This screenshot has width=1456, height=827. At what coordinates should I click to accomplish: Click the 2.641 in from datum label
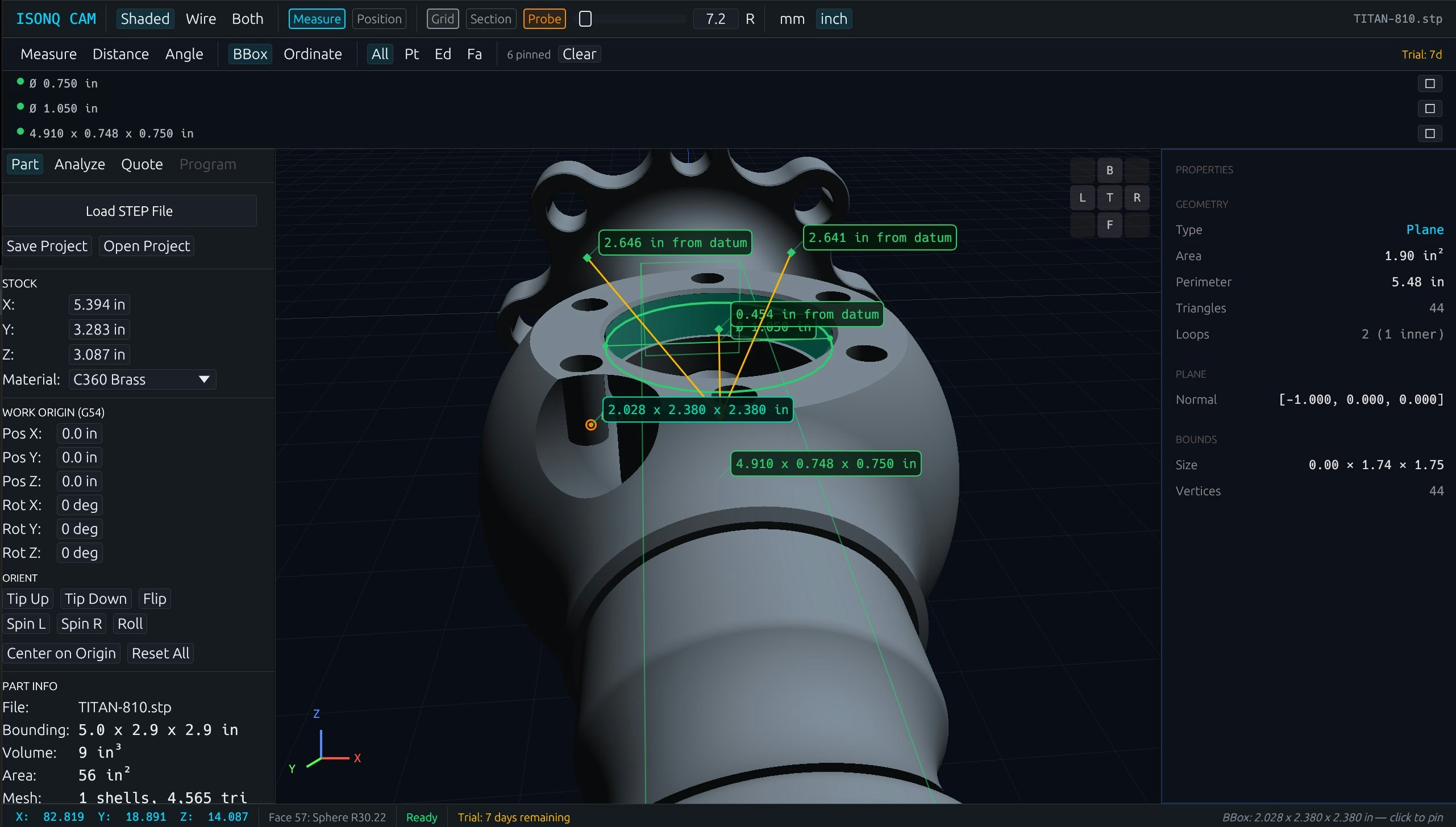click(x=880, y=237)
